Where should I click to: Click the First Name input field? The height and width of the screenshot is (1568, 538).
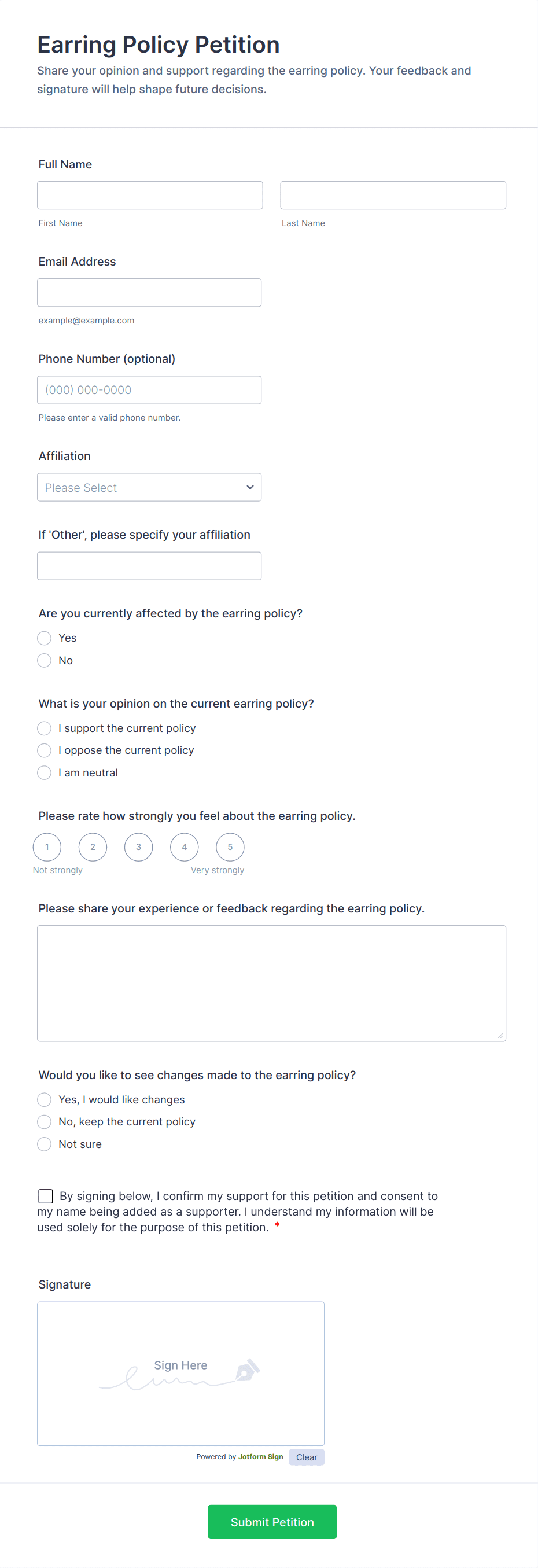(x=150, y=196)
